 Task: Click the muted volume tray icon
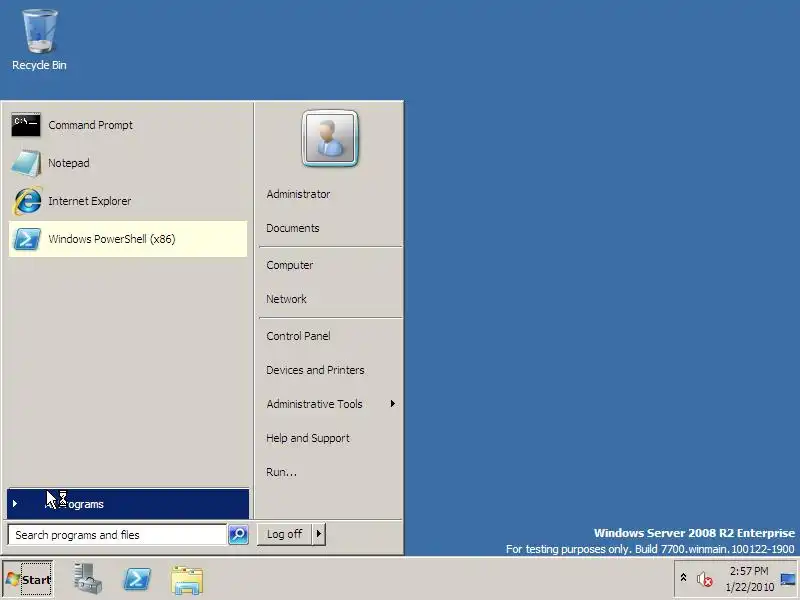pyautogui.click(x=705, y=579)
